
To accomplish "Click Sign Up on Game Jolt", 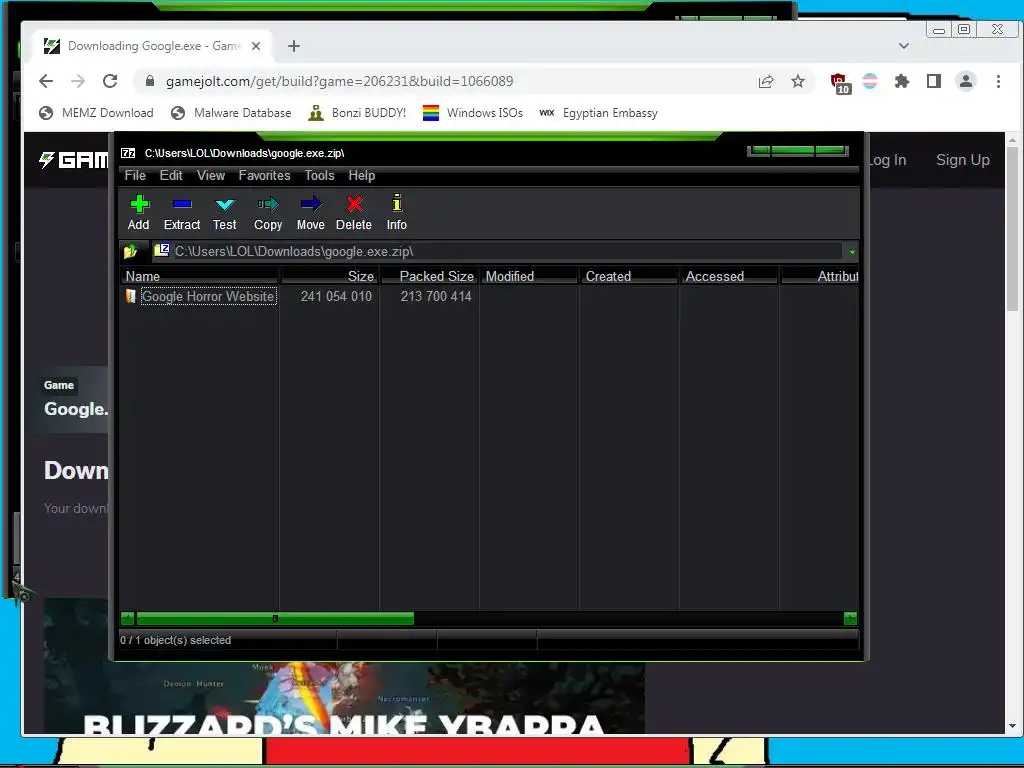I will coord(963,160).
